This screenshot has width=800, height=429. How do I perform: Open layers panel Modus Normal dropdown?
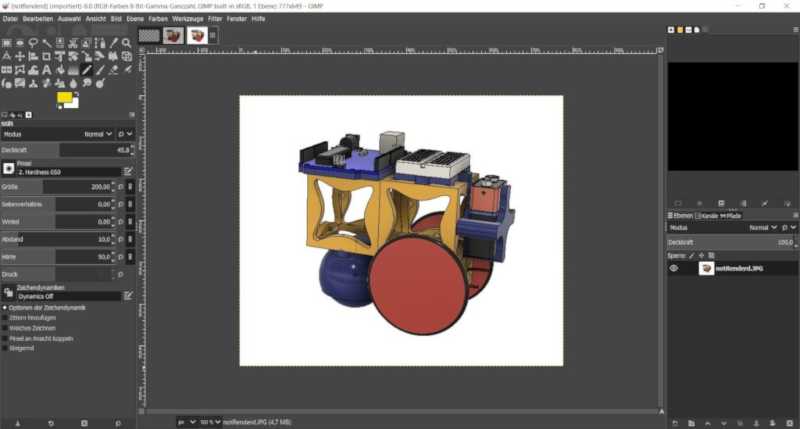(x=723, y=228)
